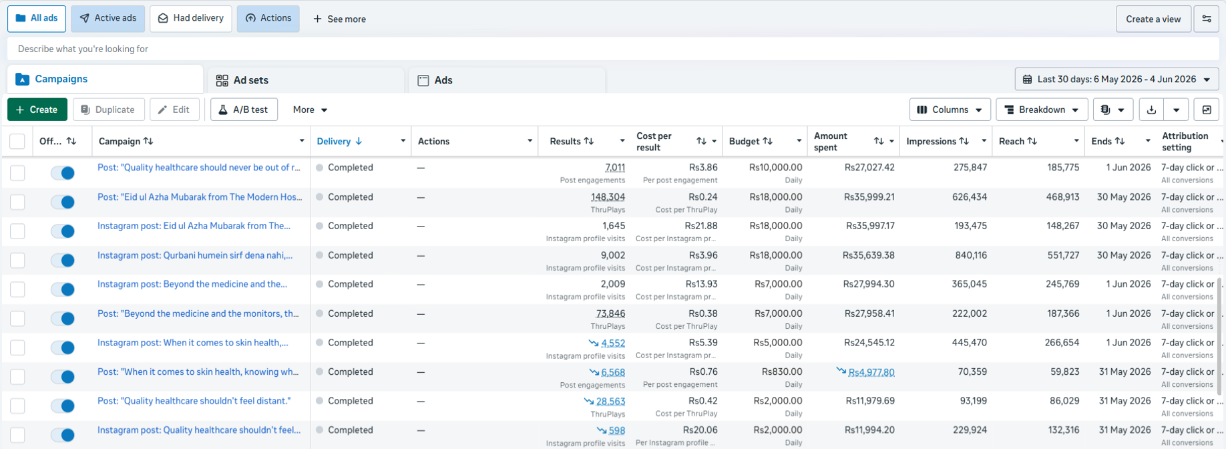Image resolution: width=1226 pixels, height=449 pixels.
Task: Click the Ad sets grid icon
Action: (222, 80)
